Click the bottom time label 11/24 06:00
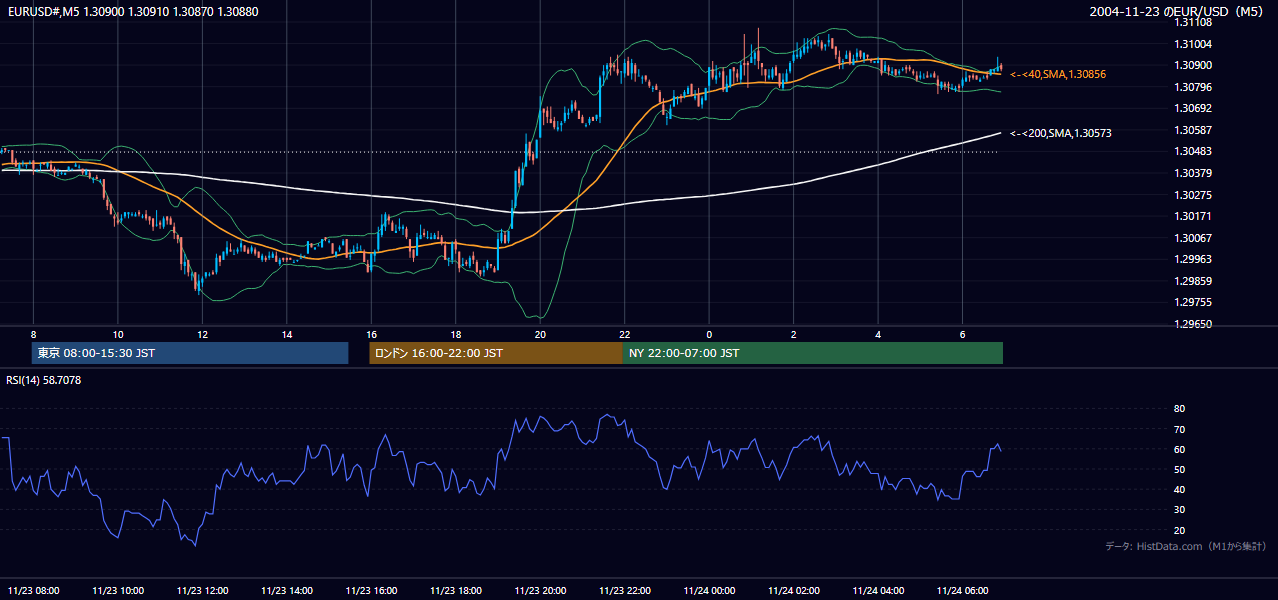 coord(963,591)
